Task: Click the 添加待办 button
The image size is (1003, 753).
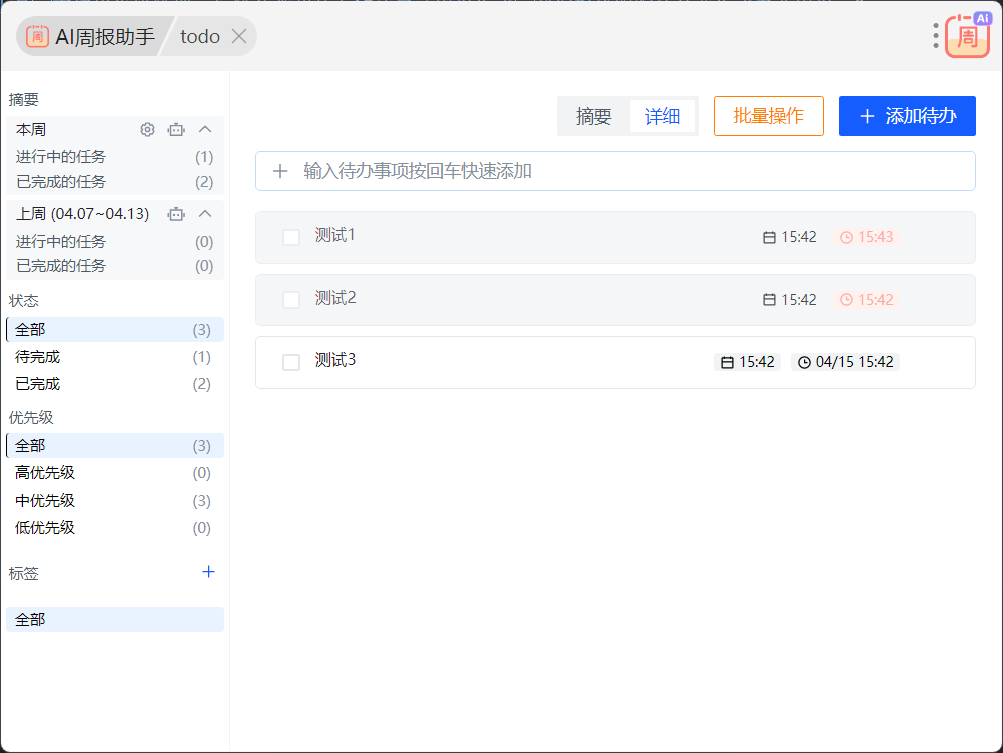Action: [x=907, y=116]
